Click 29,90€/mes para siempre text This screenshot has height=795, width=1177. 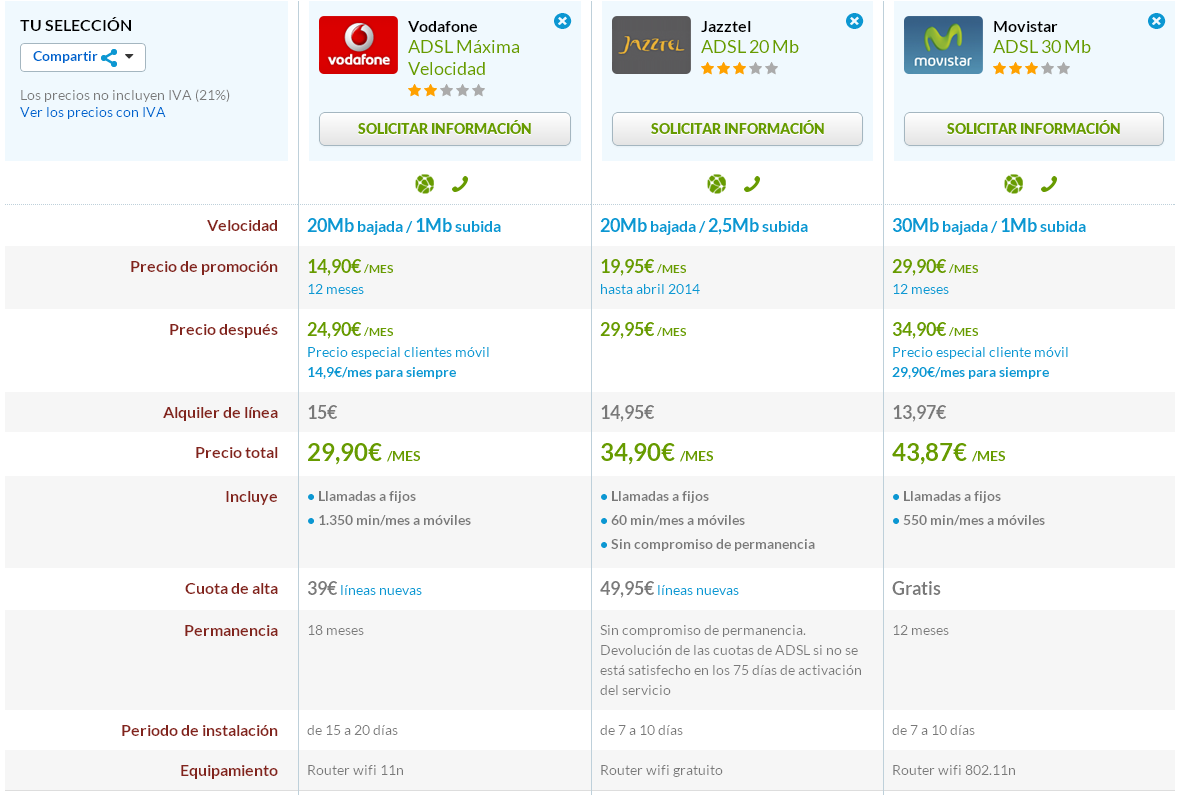coord(971,372)
